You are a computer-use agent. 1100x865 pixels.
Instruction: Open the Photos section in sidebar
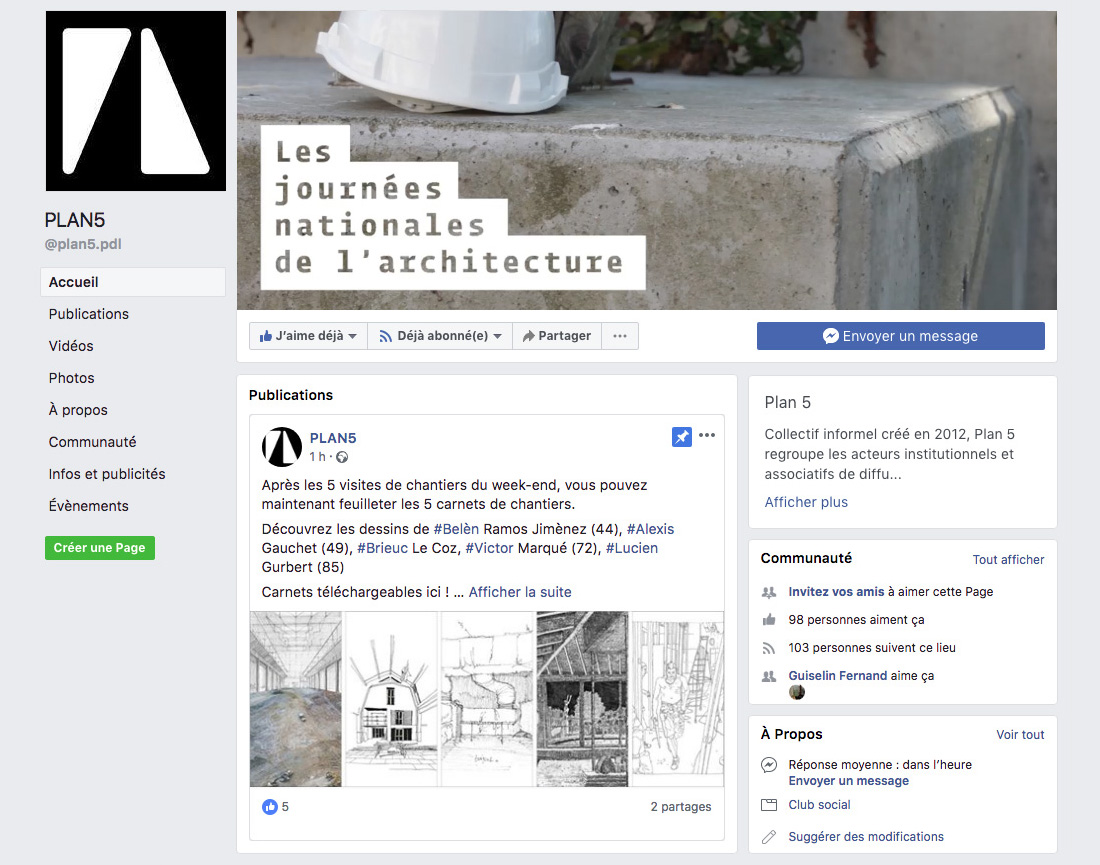72,378
